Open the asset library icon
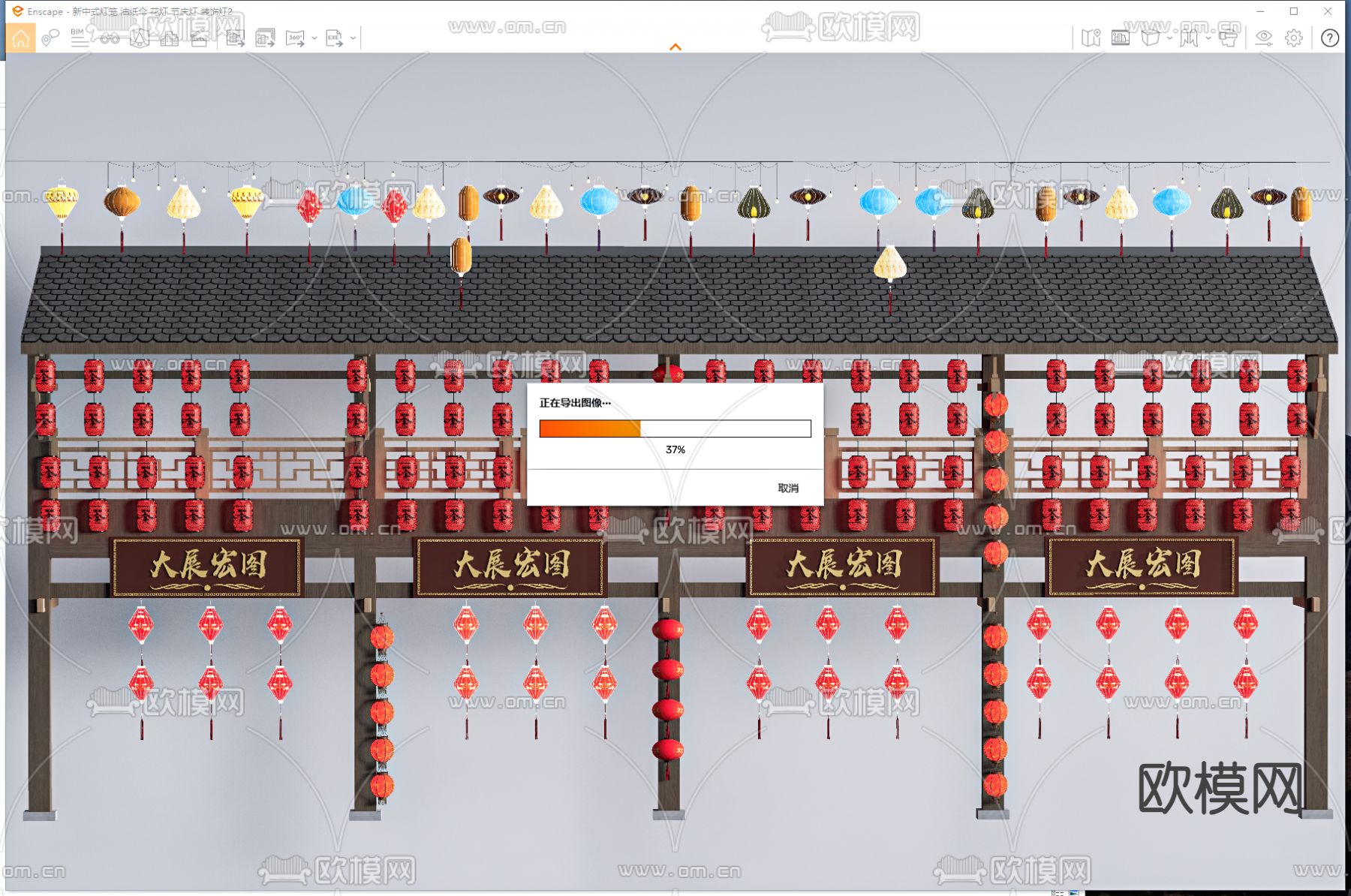The width and height of the screenshot is (1351, 896). [1121, 38]
